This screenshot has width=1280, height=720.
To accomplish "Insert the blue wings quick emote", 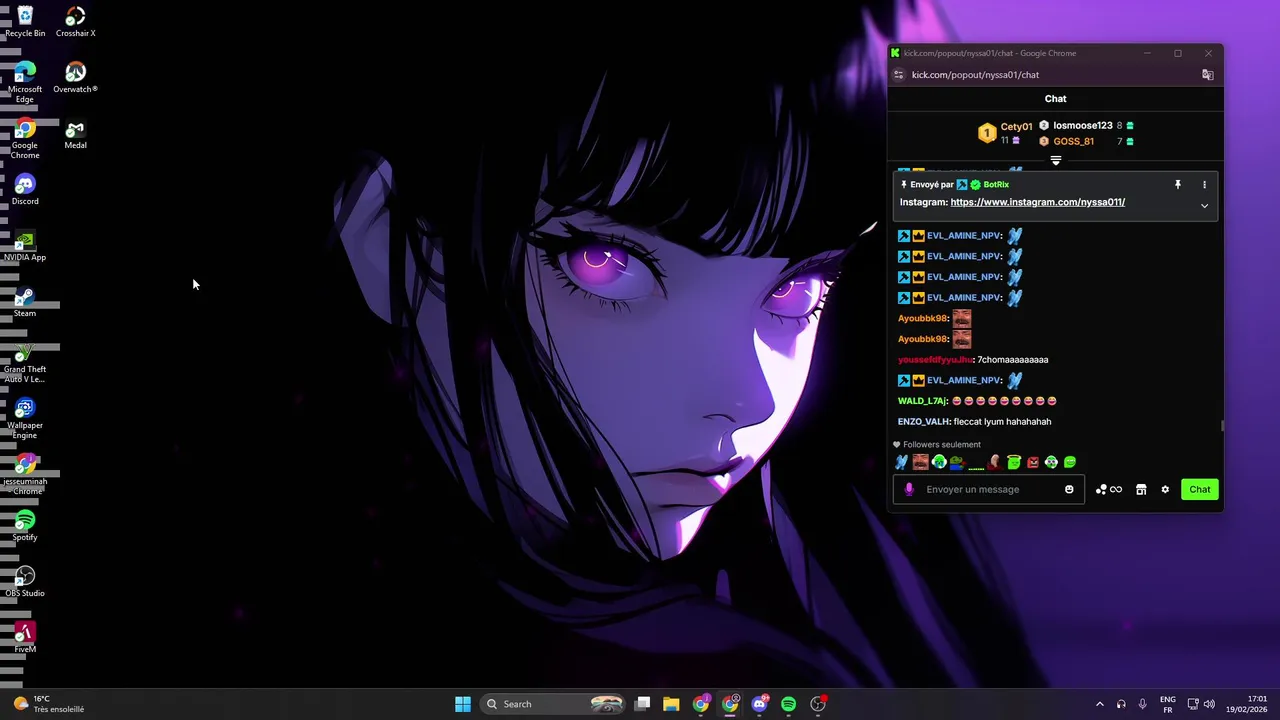I will click(901, 462).
